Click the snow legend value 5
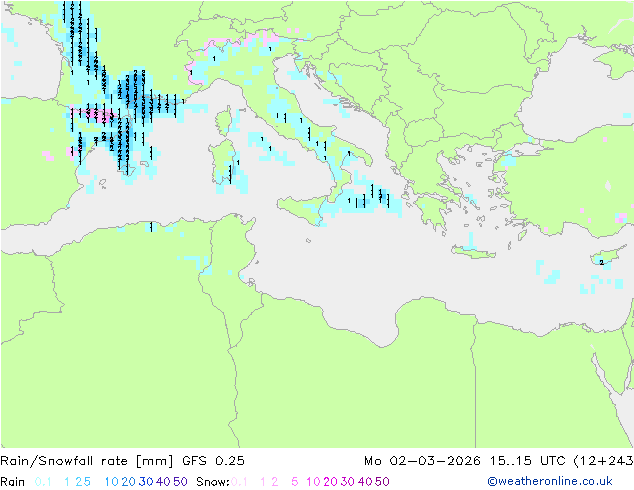 click(294, 482)
